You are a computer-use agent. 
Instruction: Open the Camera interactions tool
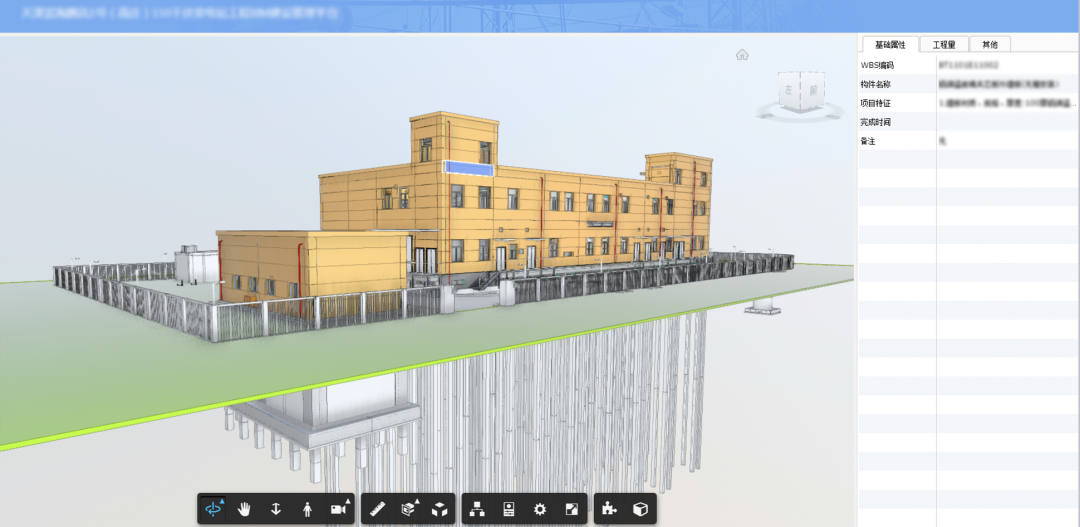point(338,509)
